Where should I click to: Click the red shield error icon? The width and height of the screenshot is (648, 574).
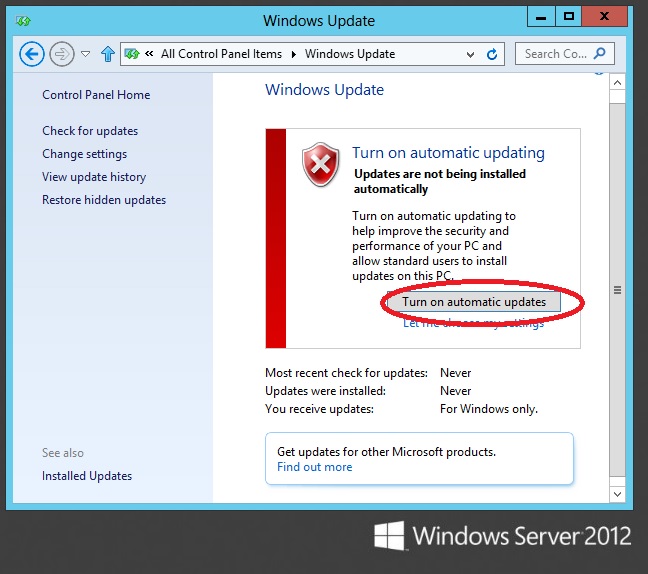[321, 164]
